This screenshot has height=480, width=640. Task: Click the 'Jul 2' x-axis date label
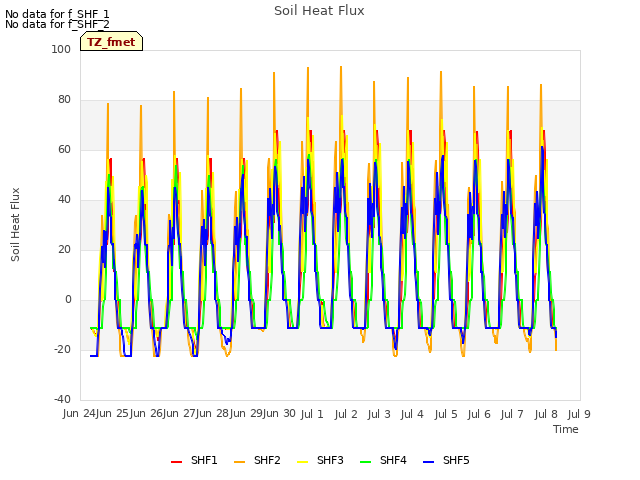pyautogui.click(x=346, y=414)
